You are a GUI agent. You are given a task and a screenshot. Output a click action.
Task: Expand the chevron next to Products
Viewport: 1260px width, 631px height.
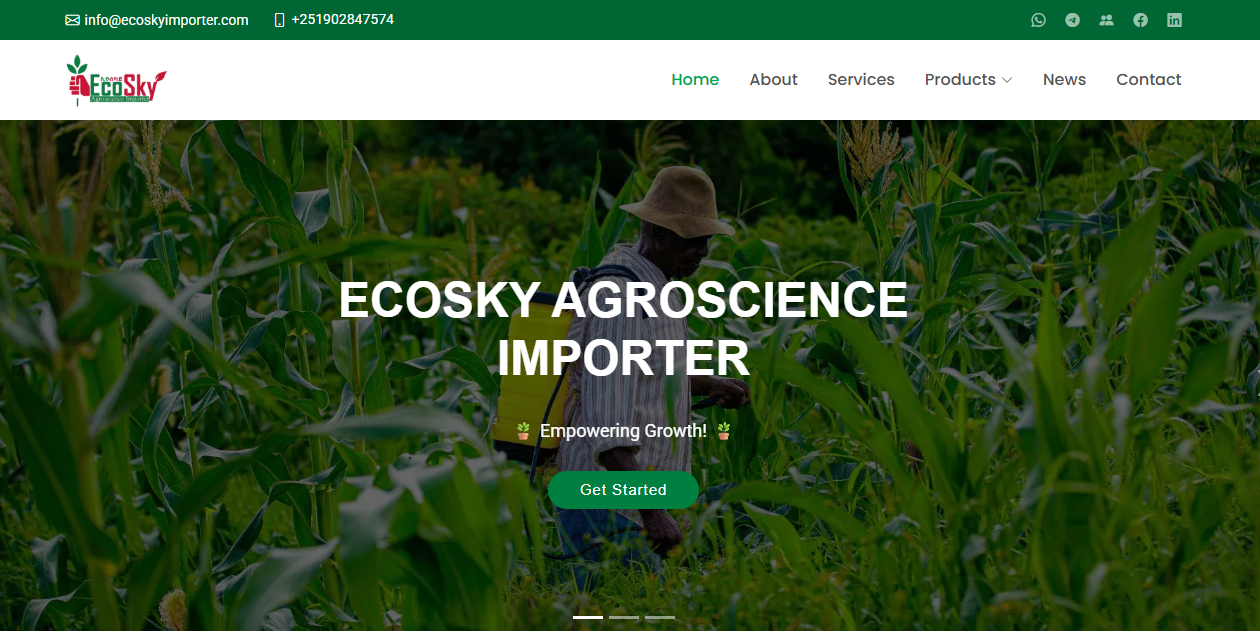point(1007,80)
